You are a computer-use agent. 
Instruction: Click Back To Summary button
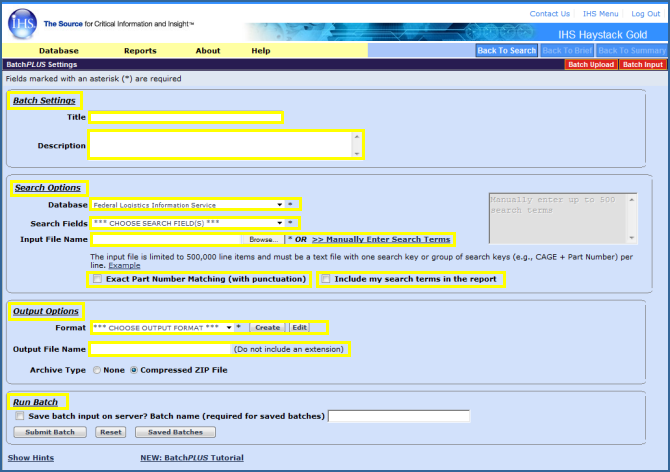632,50
